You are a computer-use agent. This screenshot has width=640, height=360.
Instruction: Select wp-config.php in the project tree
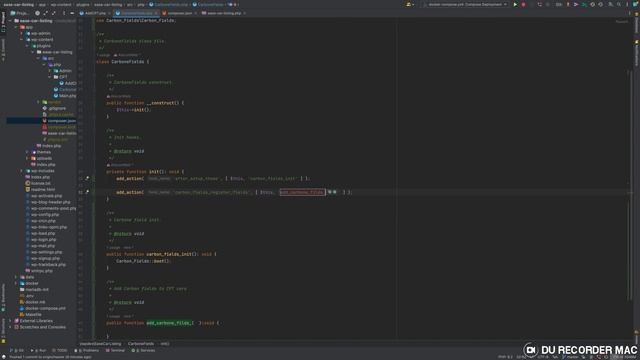[x=42, y=215]
